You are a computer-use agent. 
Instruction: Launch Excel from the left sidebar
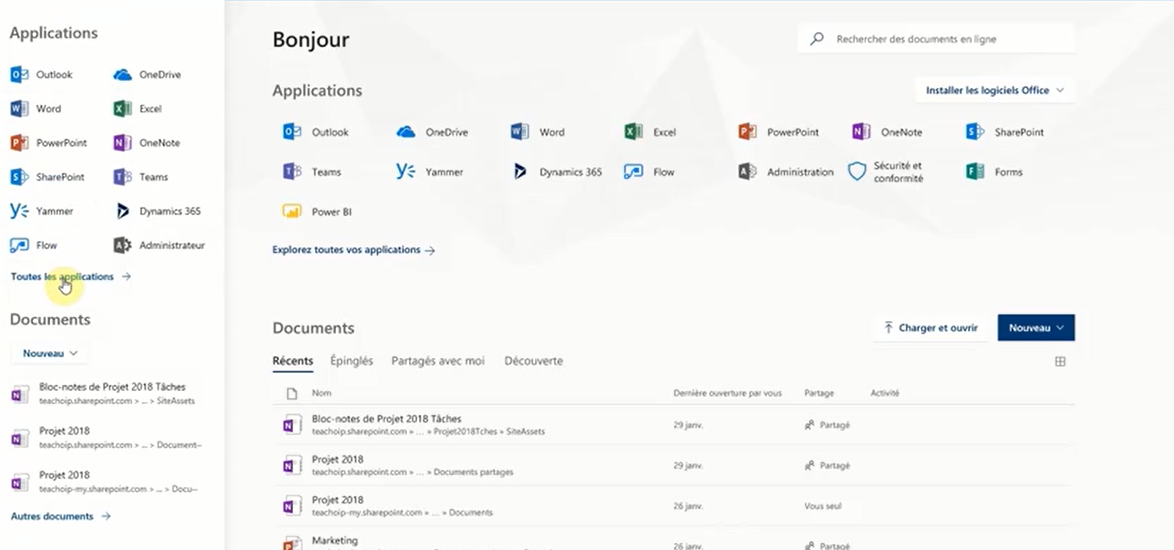(x=138, y=109)
